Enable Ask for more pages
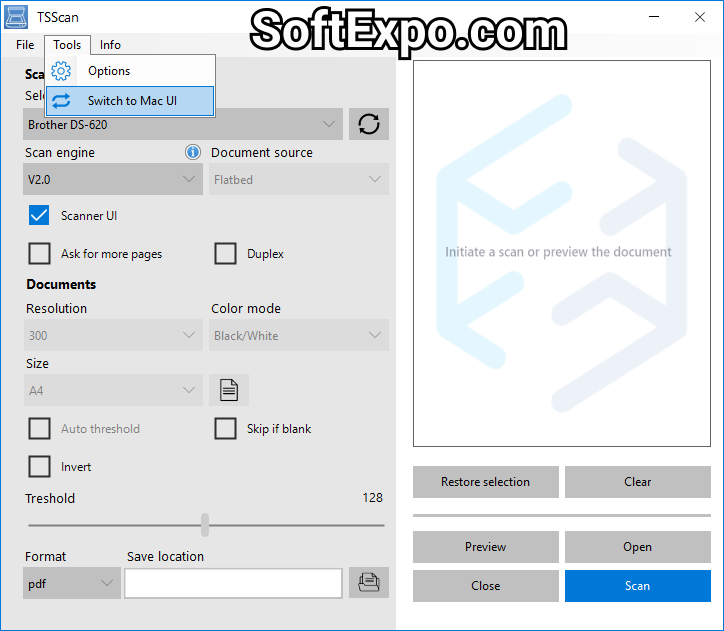The image size is (724, 631). click(x=39, y=253)
